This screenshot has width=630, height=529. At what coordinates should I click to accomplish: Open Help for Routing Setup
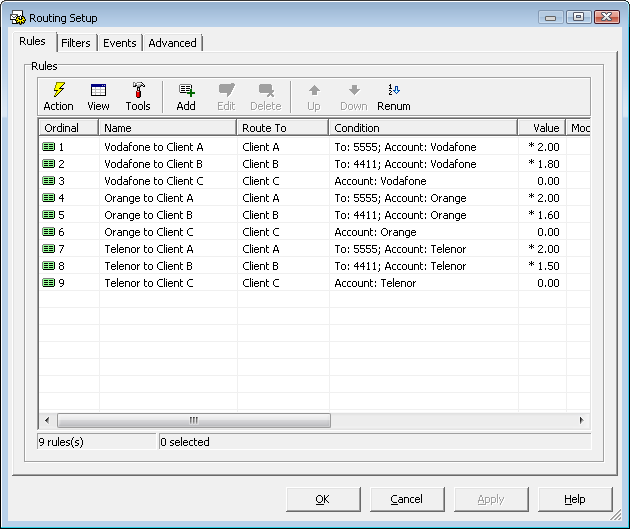click(574, 499)
